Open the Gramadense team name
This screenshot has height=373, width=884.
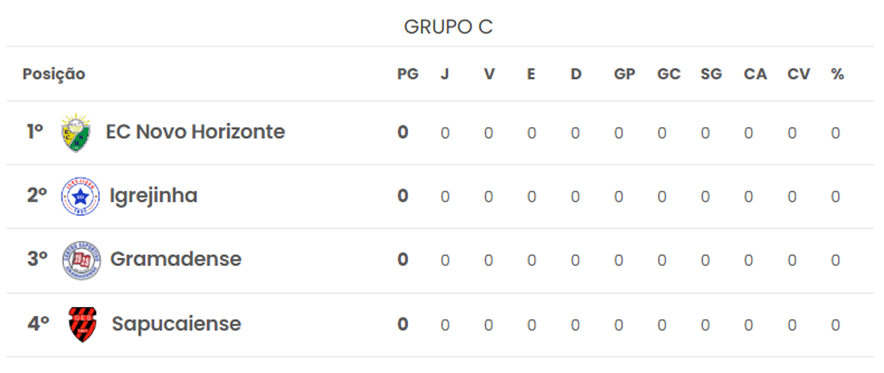pyautogui.click(x=175, y=259)
